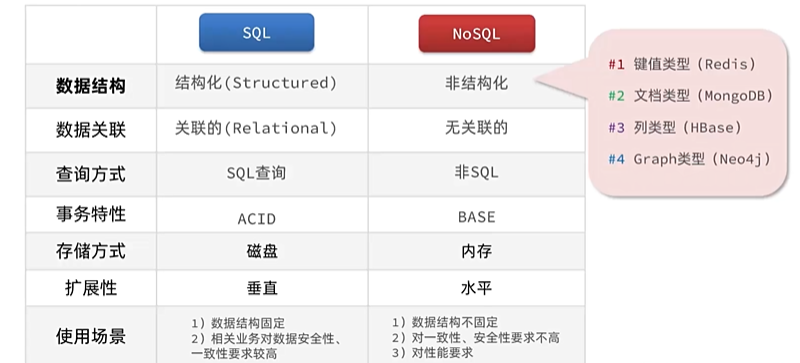800x363 pixels.
Task: Select the #1 键值类型 (Redis) entry
Action: (682, 64)
